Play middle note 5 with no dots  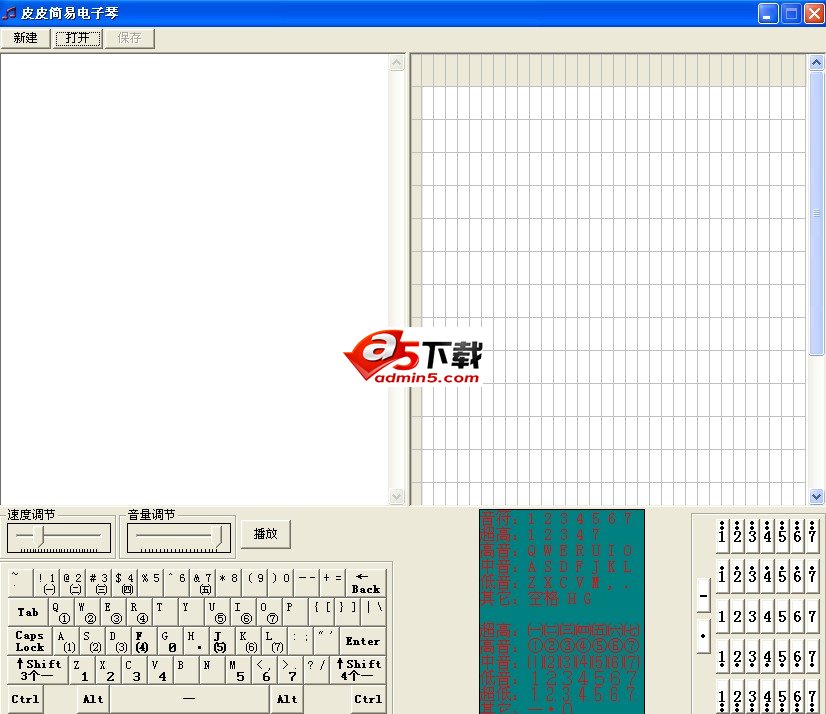[x=782, y=616]
